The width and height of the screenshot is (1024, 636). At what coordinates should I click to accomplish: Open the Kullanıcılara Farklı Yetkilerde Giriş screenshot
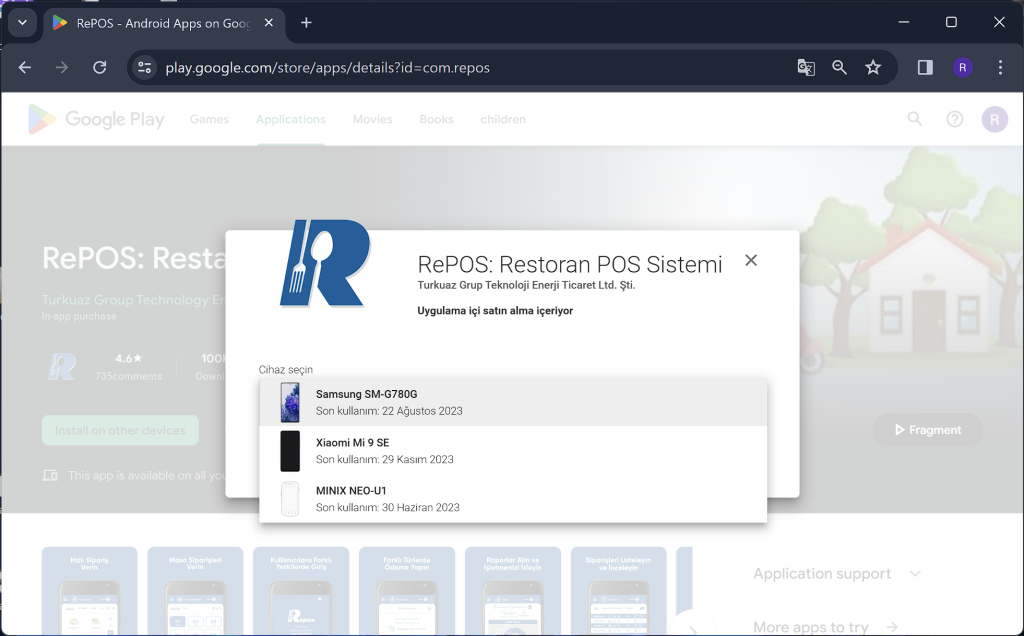coord(301,591)
